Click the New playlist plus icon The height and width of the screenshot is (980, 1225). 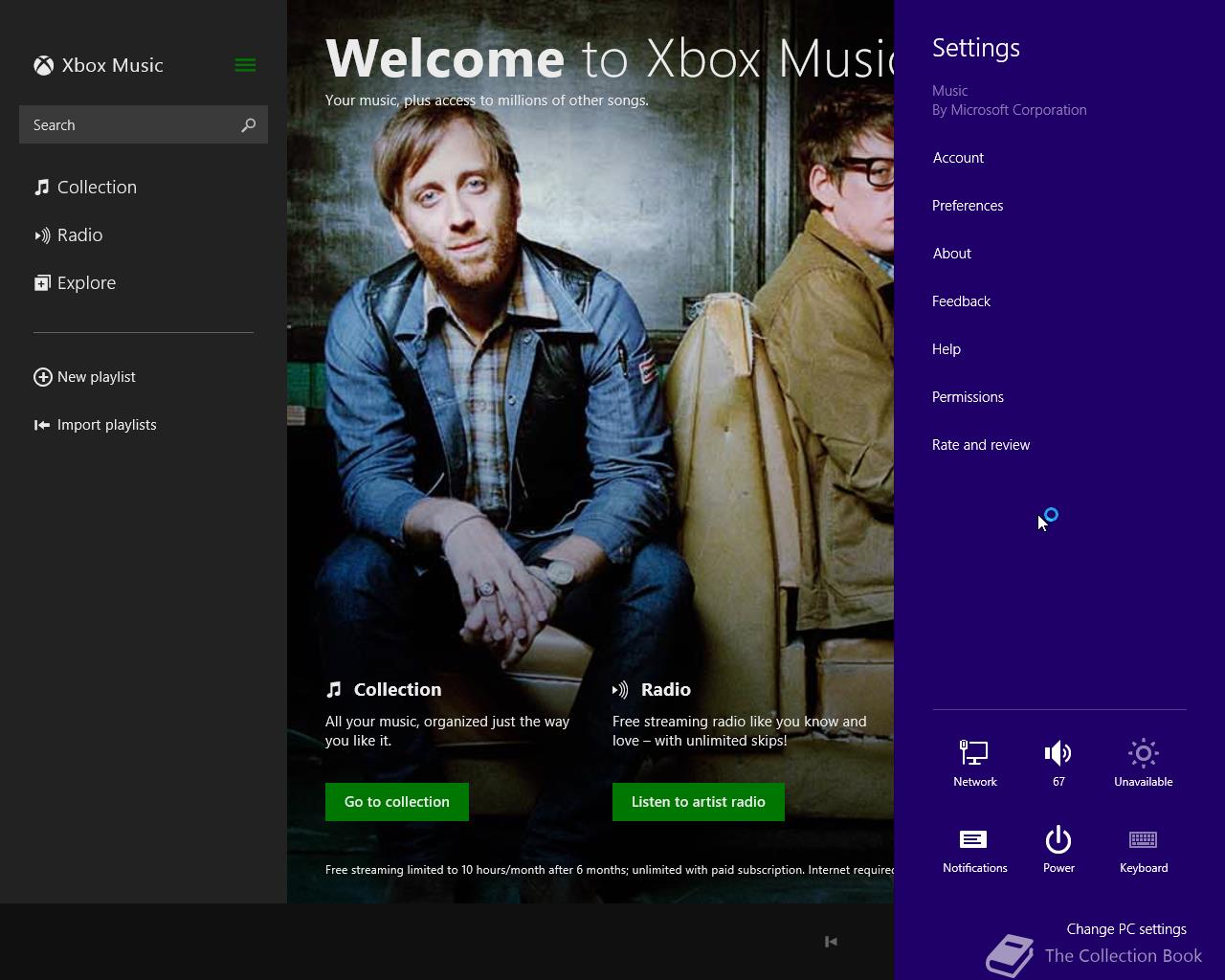click(x=42, y=377)
